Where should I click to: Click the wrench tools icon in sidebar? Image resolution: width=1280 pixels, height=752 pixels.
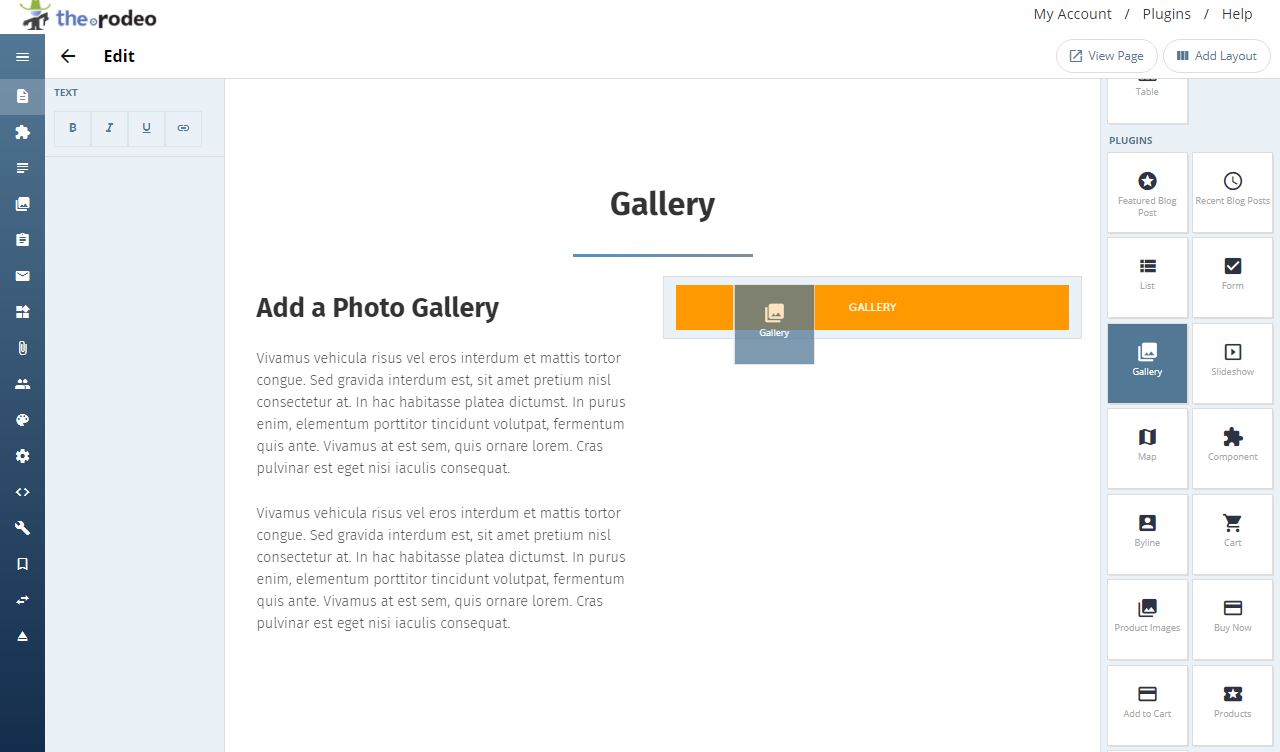tap(22, 528)
